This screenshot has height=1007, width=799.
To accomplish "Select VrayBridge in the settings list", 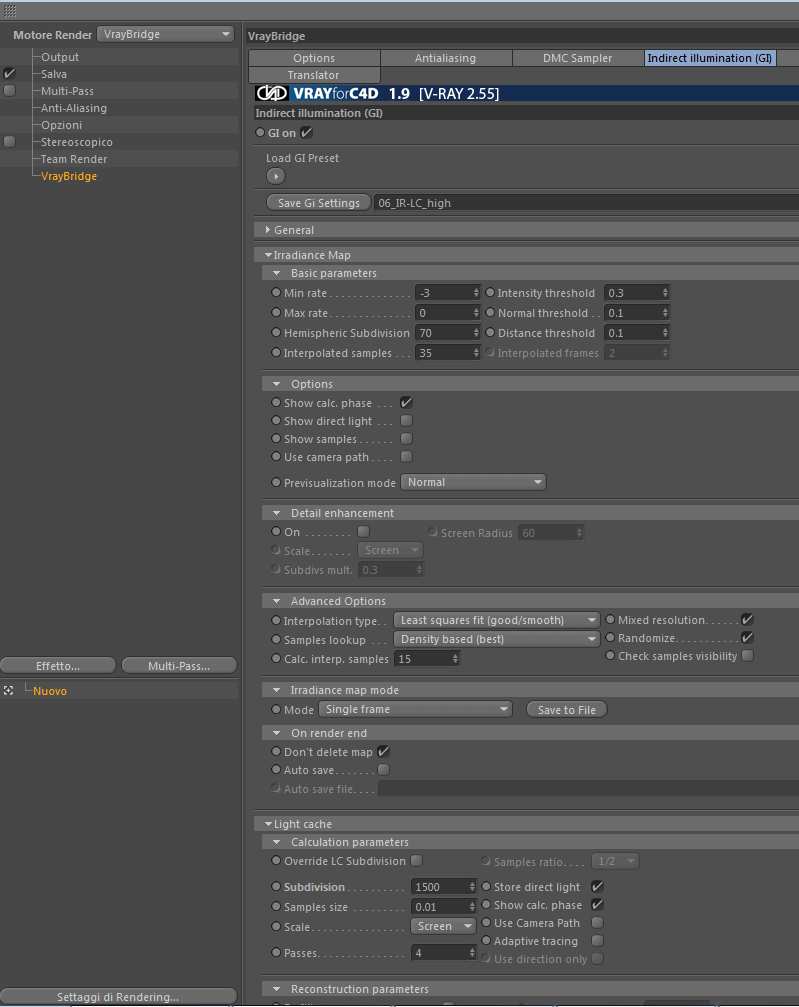I will 69,176.
